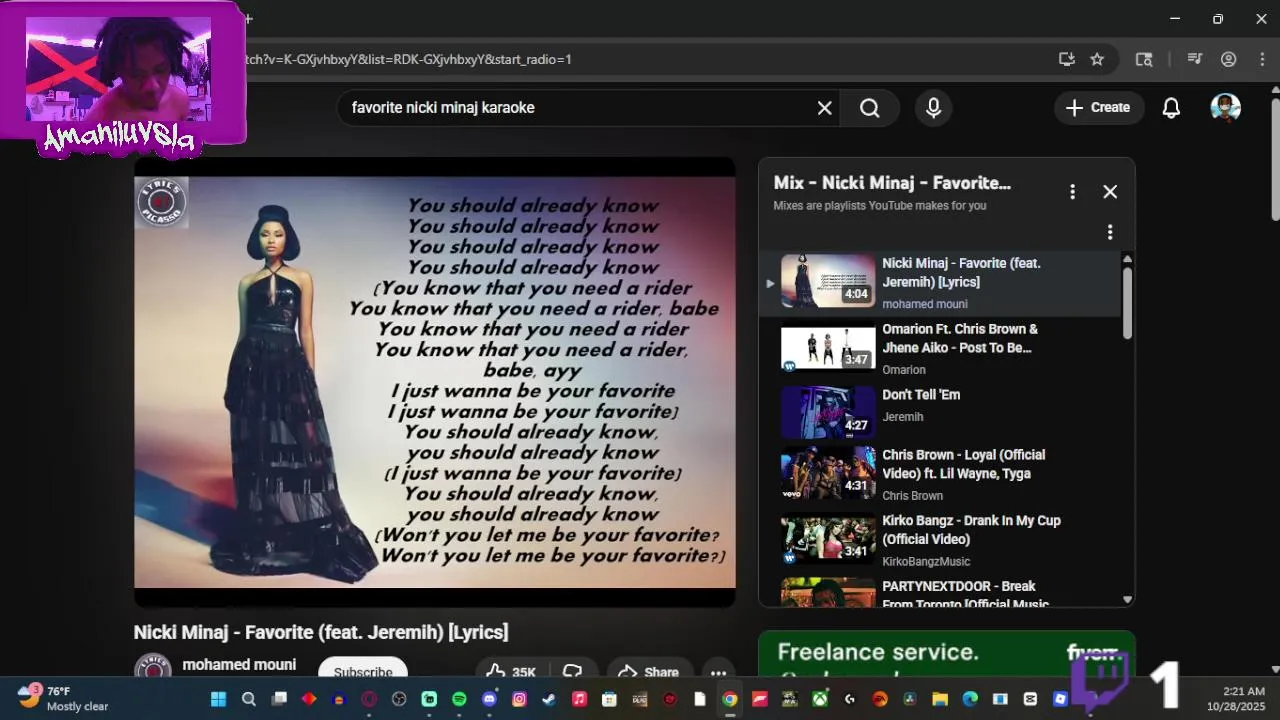Open Discord from the taskbar
The image size is (1280, 720).
489,699
